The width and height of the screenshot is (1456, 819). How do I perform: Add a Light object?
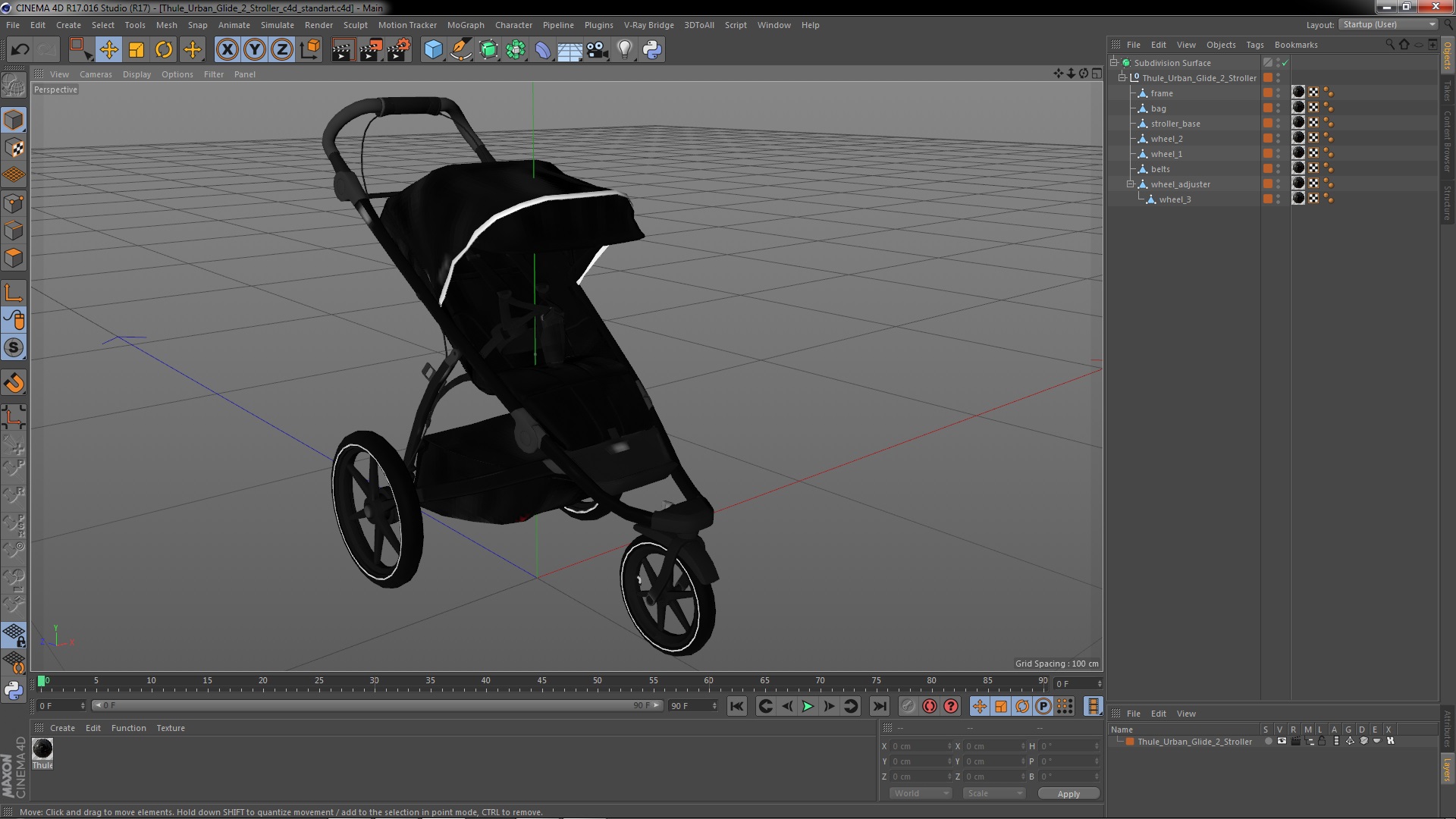point(625,50)
